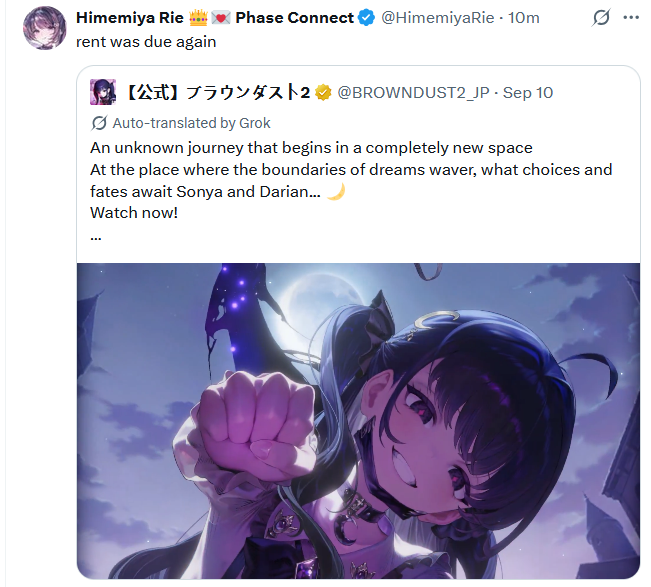Viewport: 651px width, 587px height.
Task: Click the Grok icon beside Auto-translated label
Action: pyautogui.click(x=99, y=123)
